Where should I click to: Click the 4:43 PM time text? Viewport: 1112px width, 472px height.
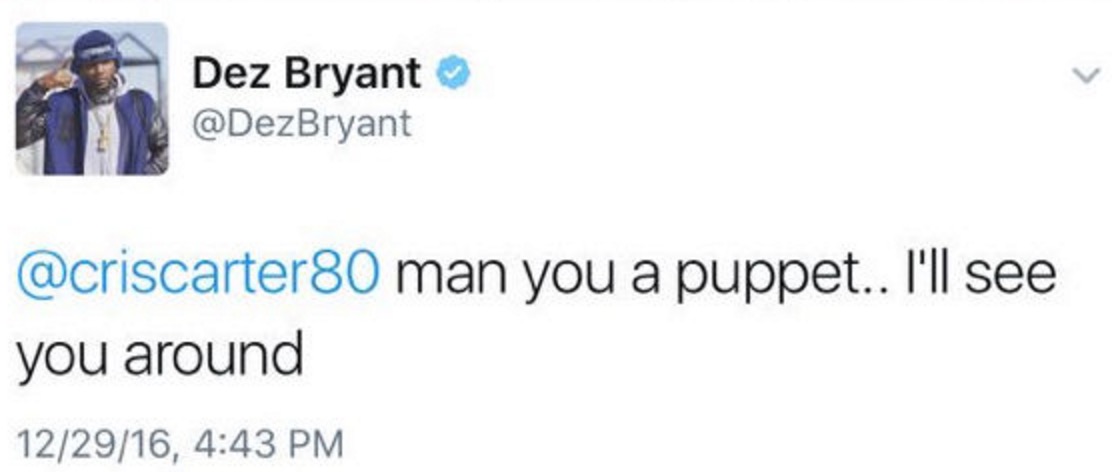coord(265,444)
